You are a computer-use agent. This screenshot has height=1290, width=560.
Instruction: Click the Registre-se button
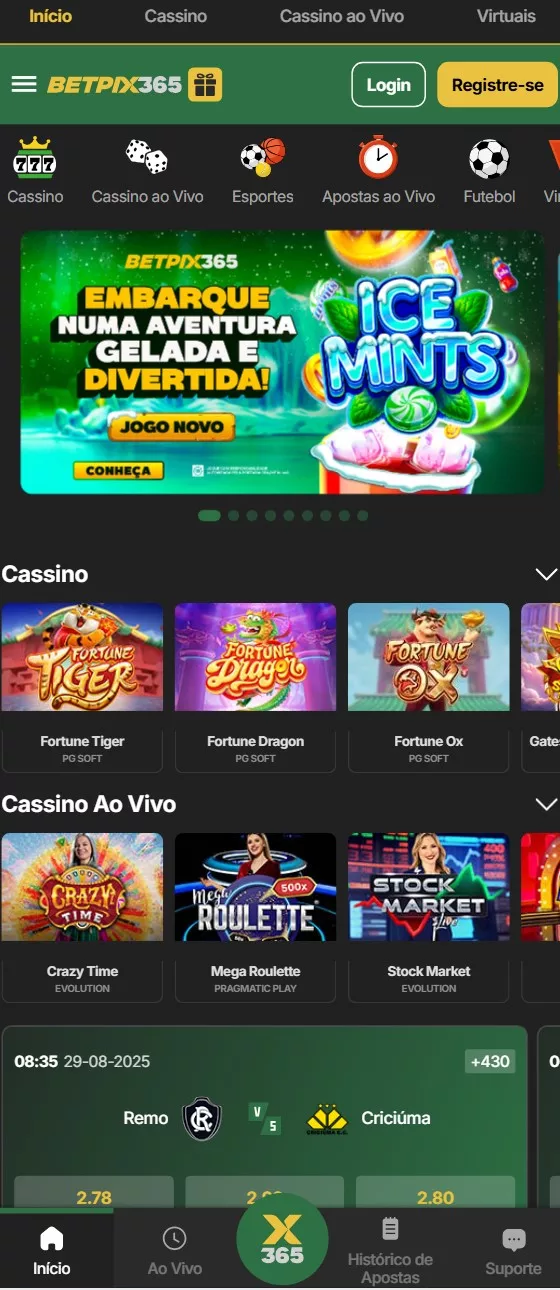[497, 85]
